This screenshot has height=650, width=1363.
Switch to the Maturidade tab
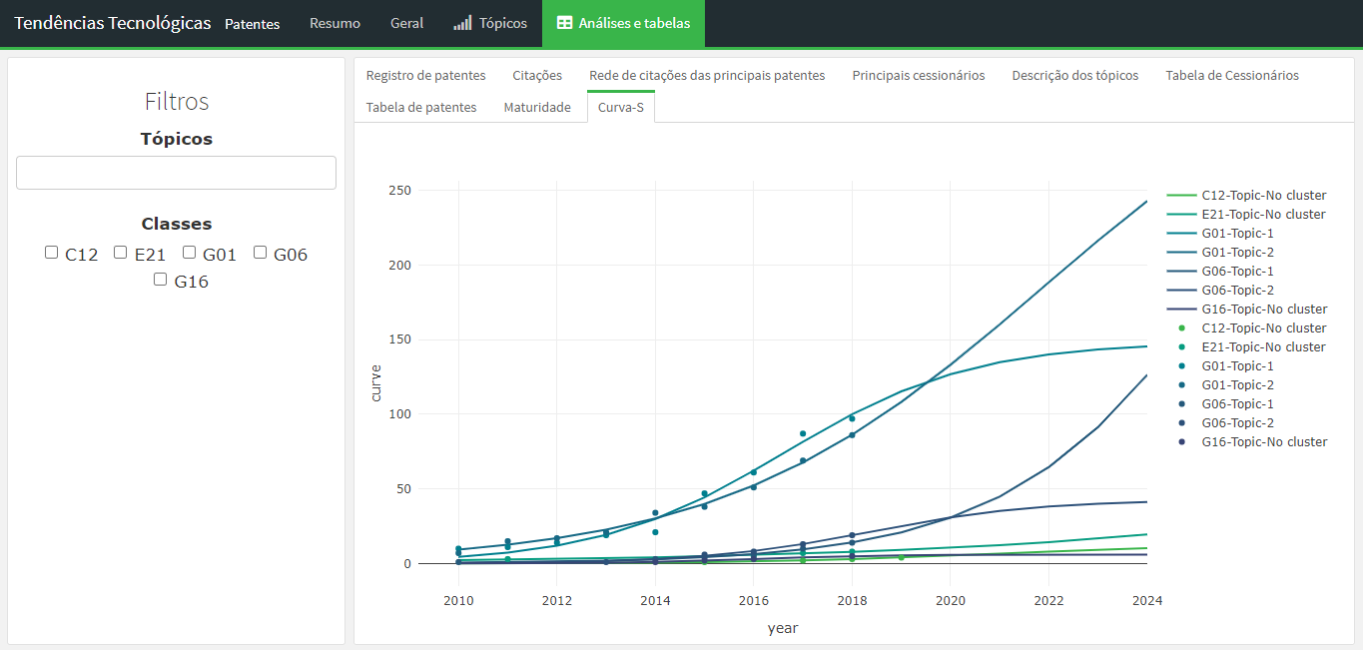click(537, 107)
